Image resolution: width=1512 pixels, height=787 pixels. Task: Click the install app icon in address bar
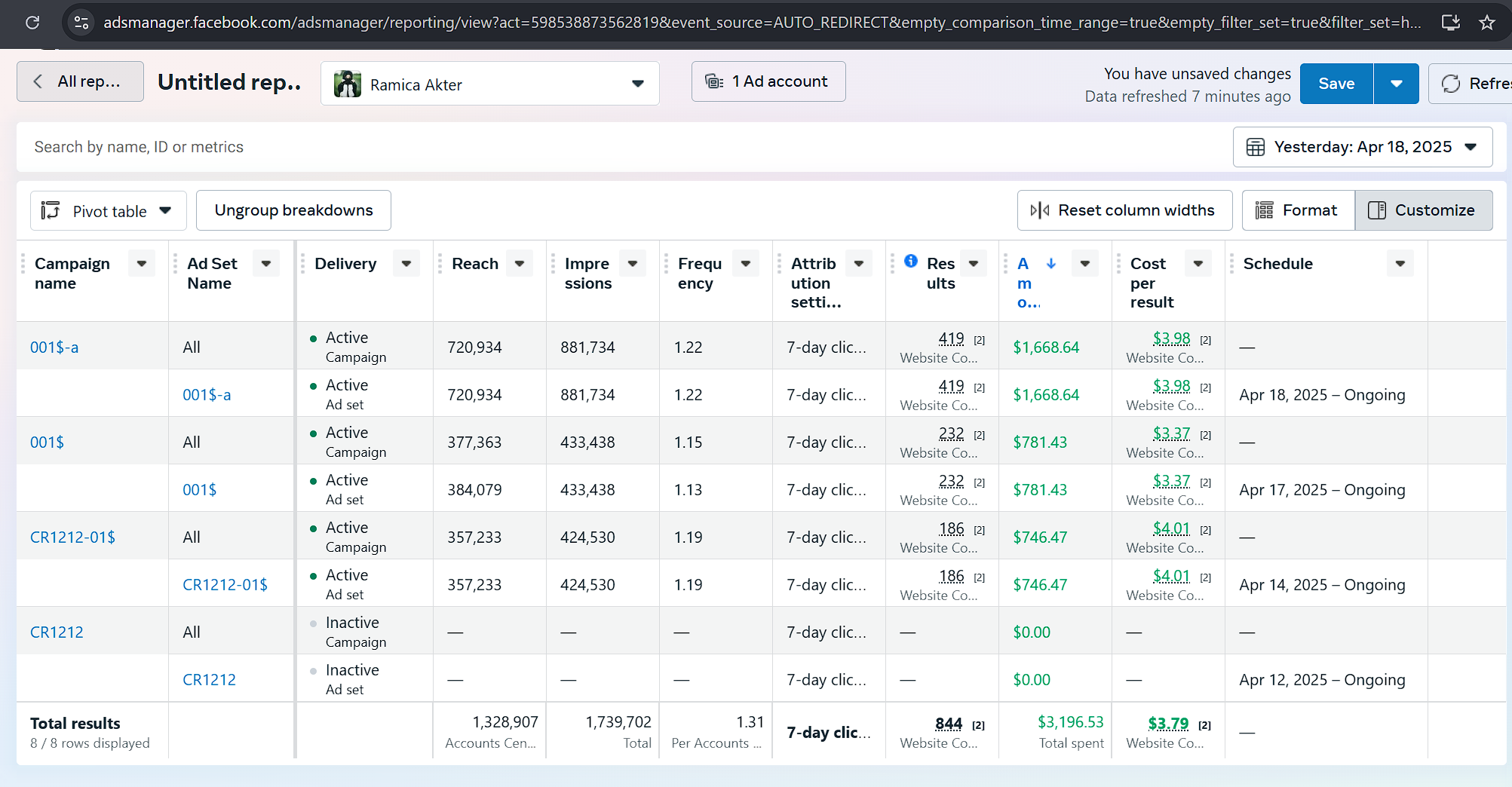coord(1450,23)
